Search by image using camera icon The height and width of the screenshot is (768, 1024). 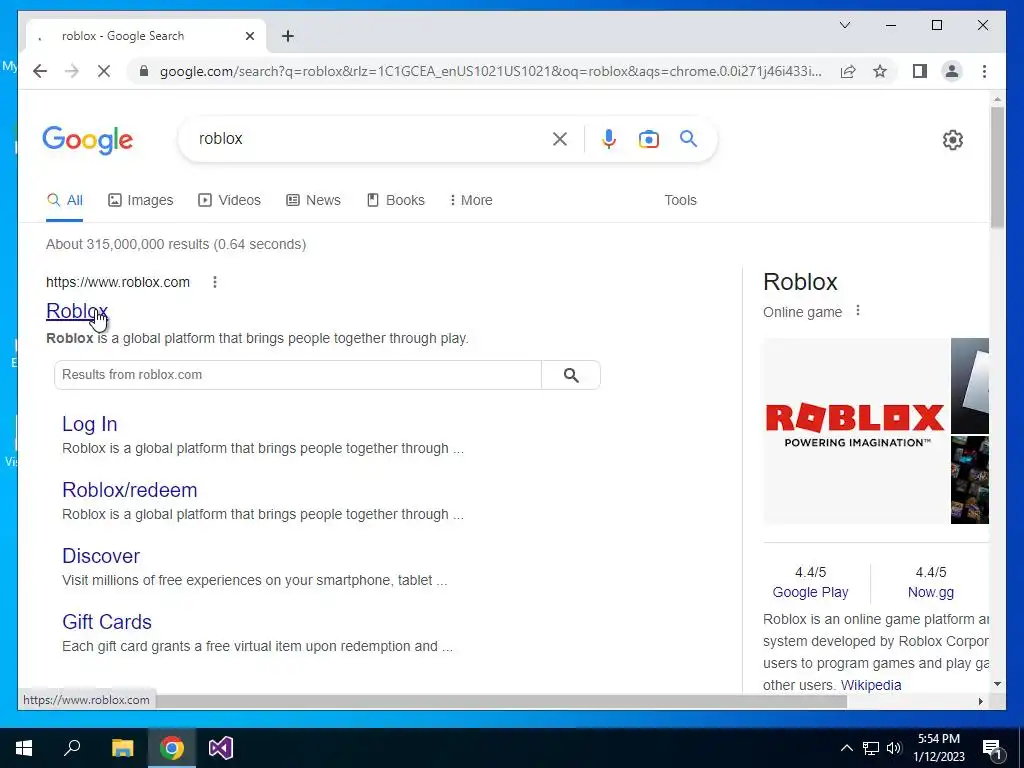coord(648,138)
